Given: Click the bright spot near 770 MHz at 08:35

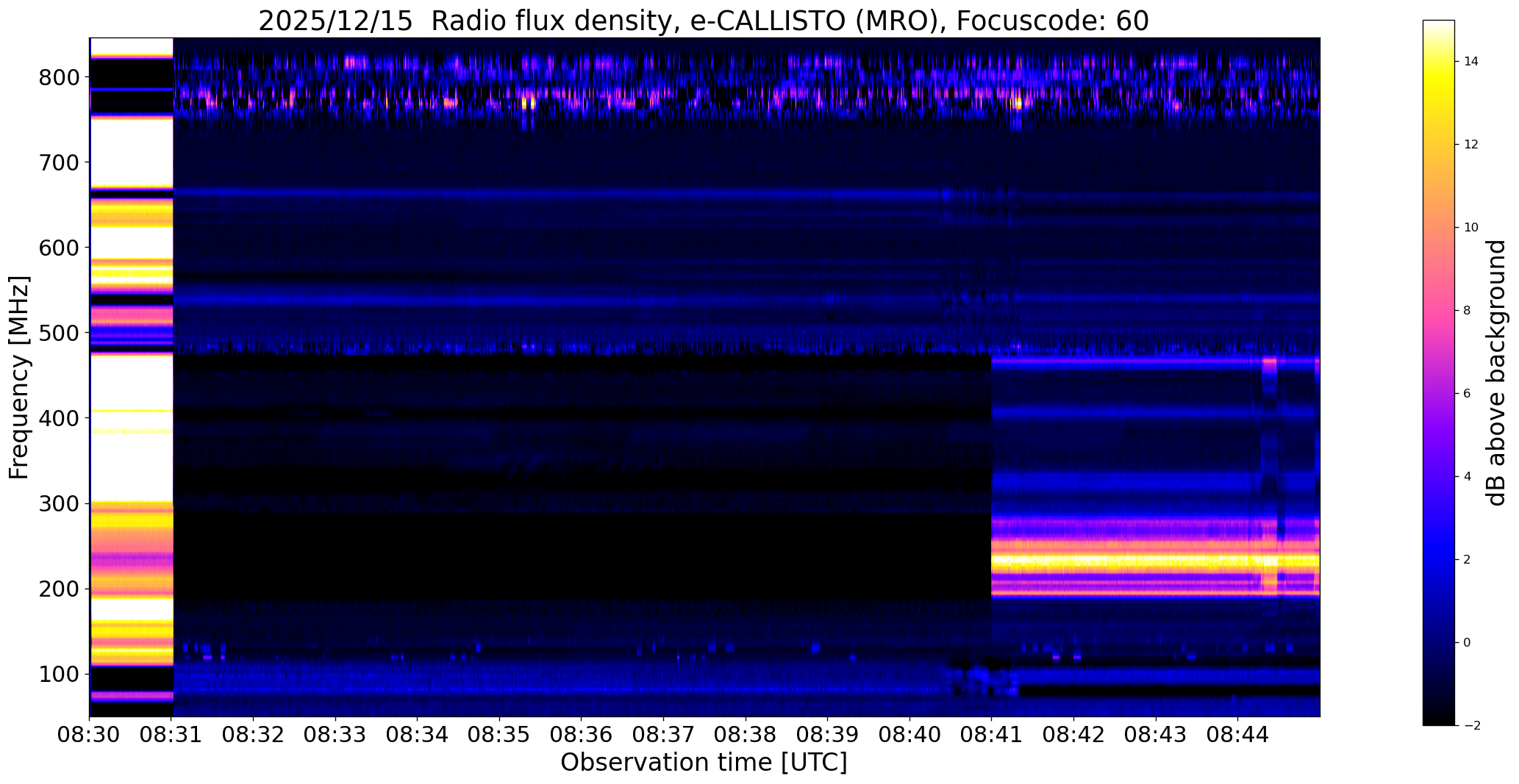Looking at the screenshot, I should (528, 103).
